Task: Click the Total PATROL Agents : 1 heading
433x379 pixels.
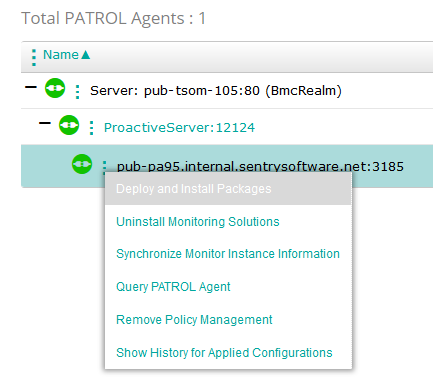Action: [x=114, y=18]
